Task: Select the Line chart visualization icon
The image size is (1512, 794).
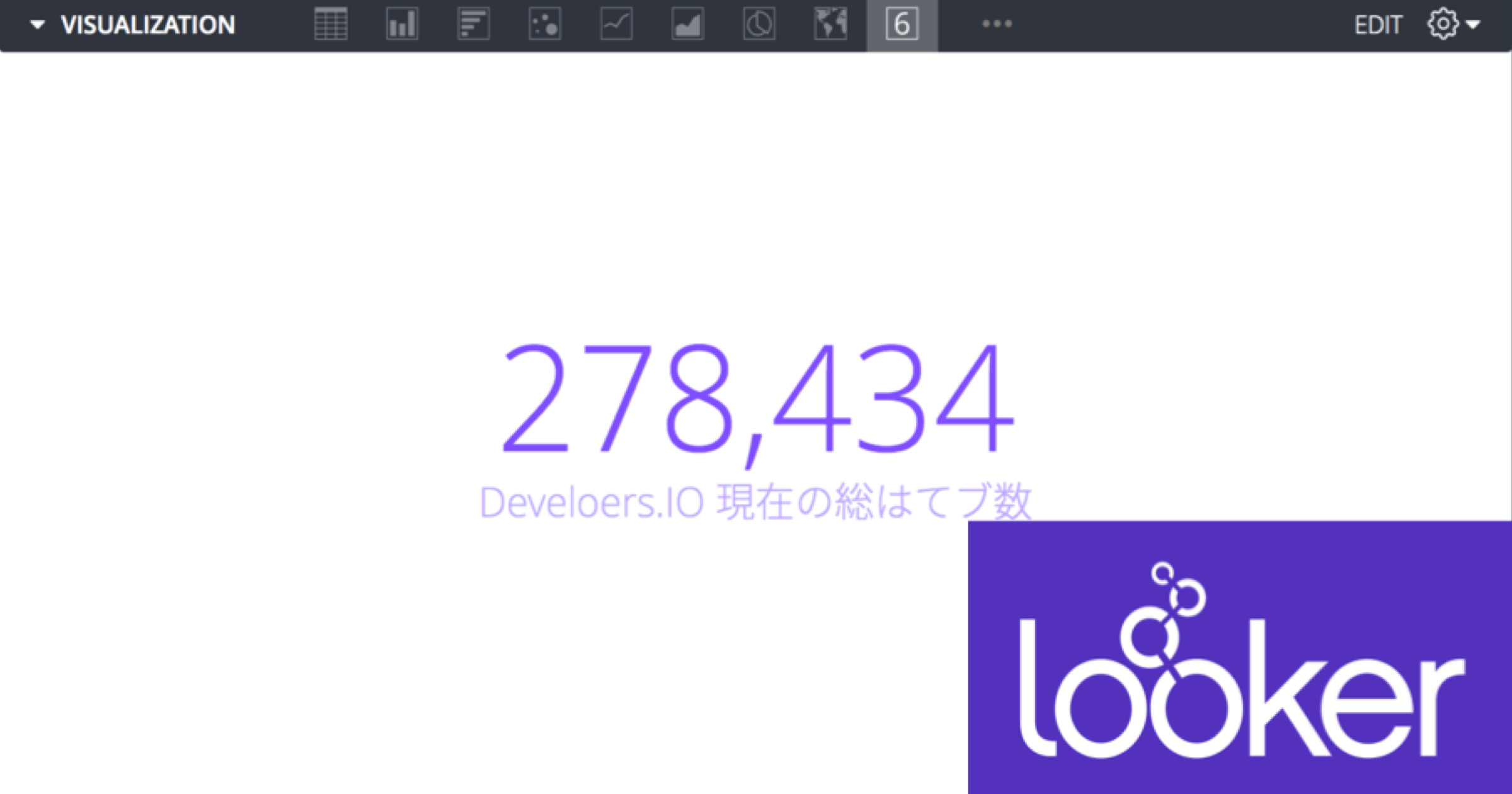Action: (x=616, y=25)
